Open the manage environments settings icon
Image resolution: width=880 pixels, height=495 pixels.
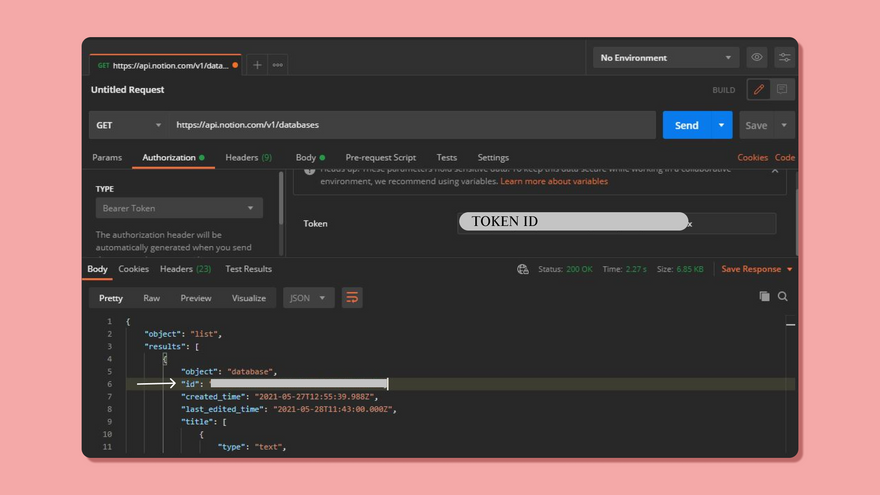(x=785, y=58)
